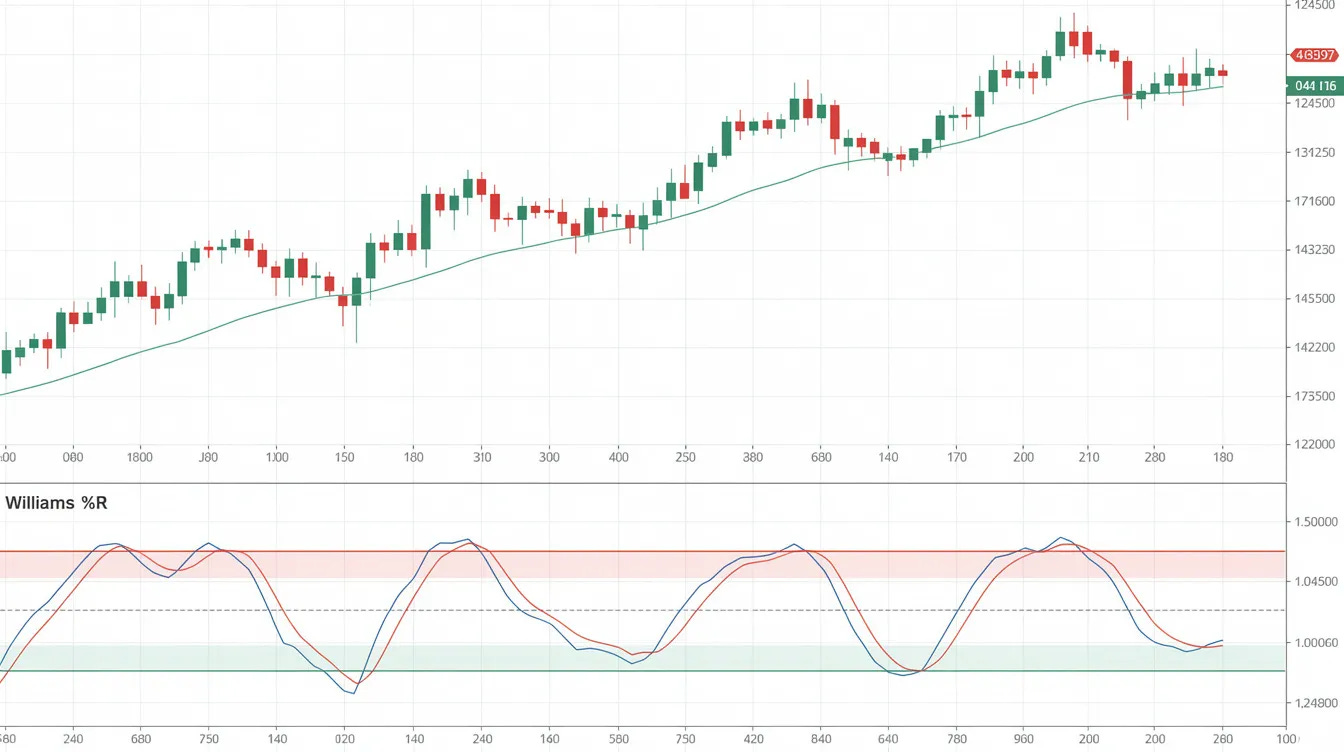Click the green current price tag labeled 044116
The height and width of the screenshot is (752, 1344).
coord(1312,86)
